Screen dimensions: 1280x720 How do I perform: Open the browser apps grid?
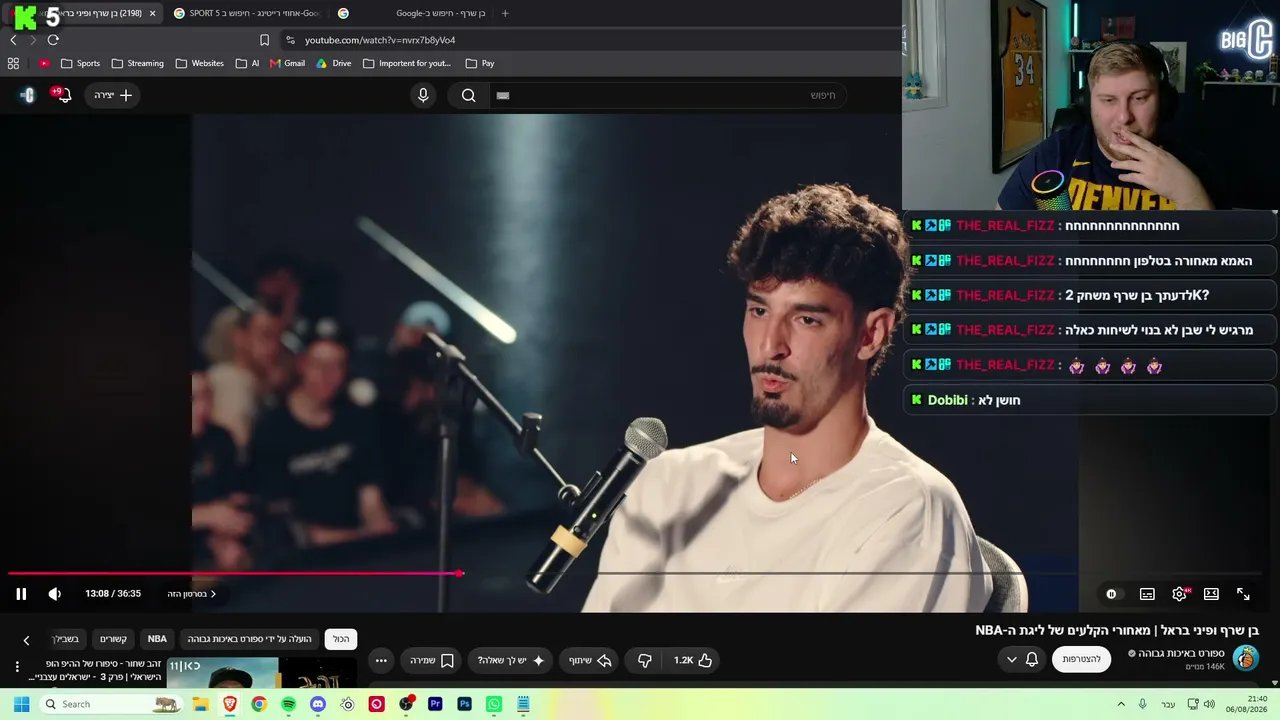pos(13,63)
